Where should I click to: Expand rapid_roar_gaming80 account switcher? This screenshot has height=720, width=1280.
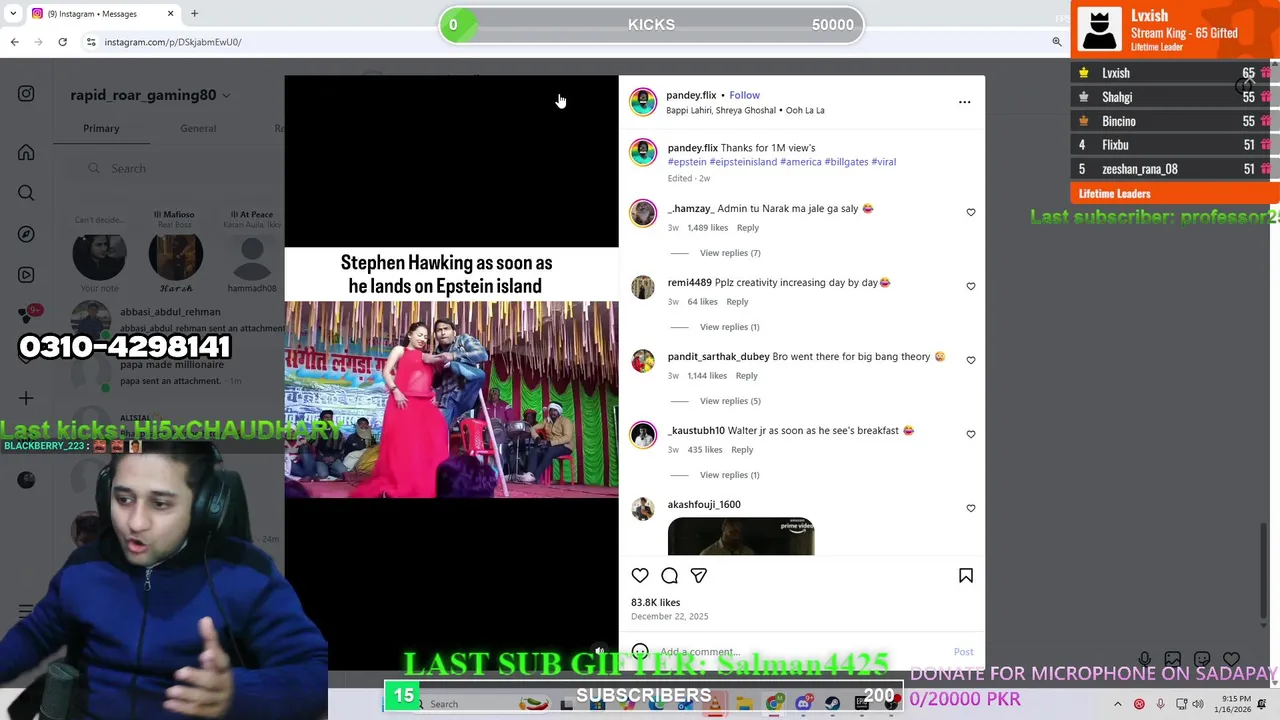click(x=226, y=95)
